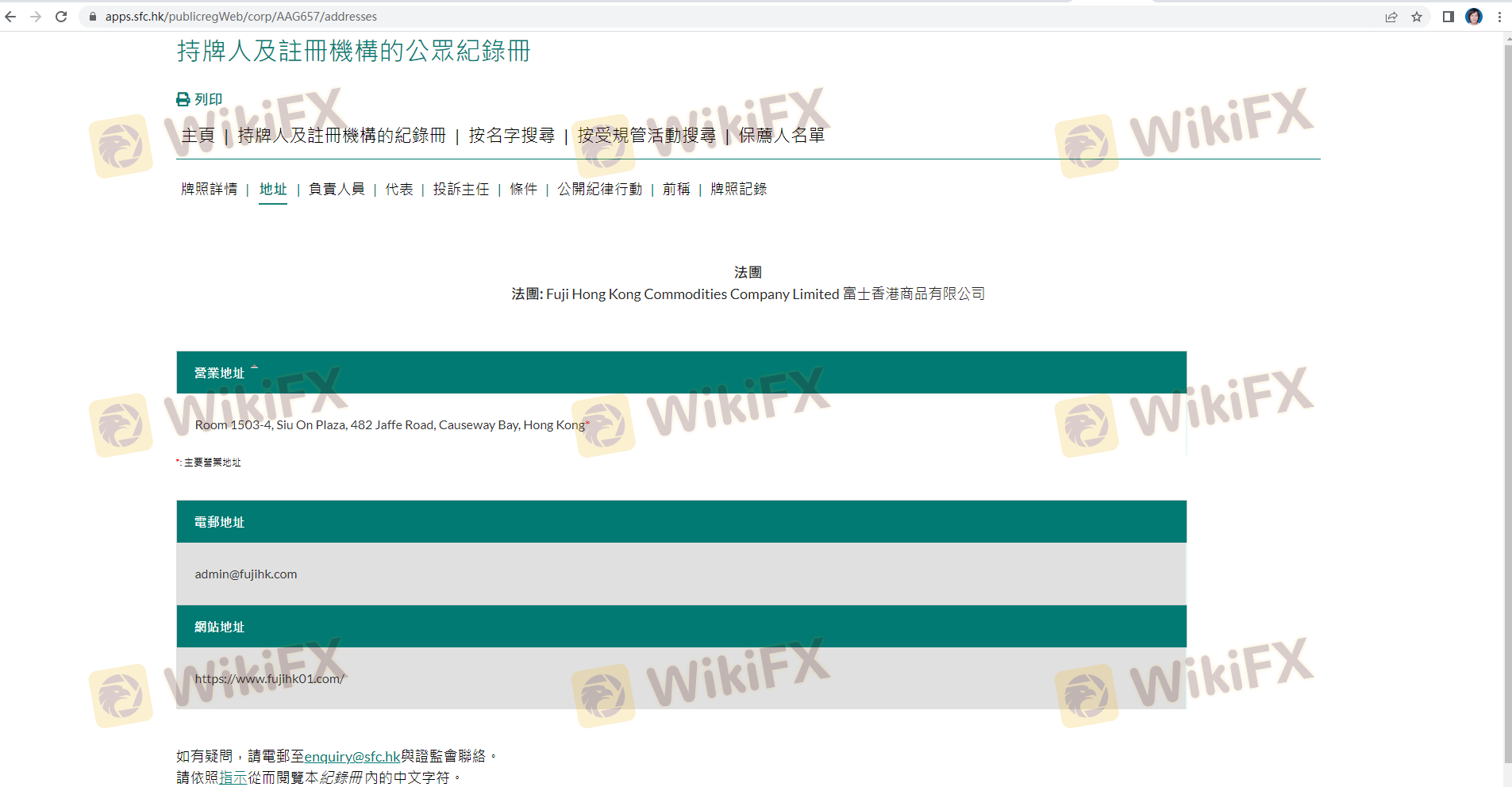Switch to the 牌照詳情 tab
1512x787 pixels.
point(209,189)
